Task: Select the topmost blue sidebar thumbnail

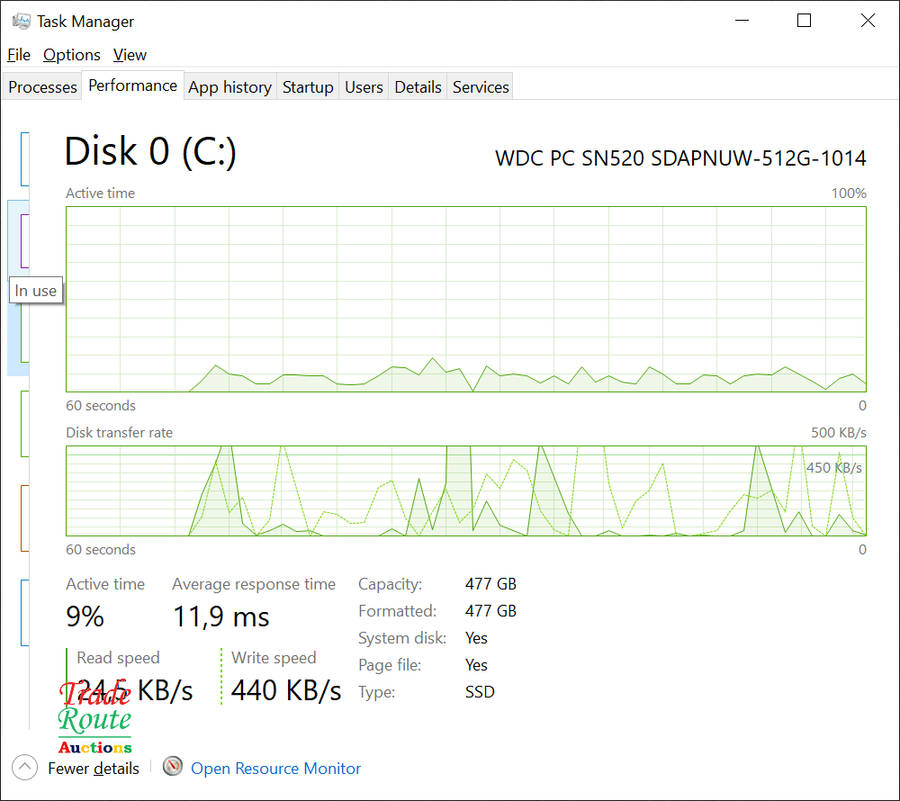Action: (x=24, y=158)
